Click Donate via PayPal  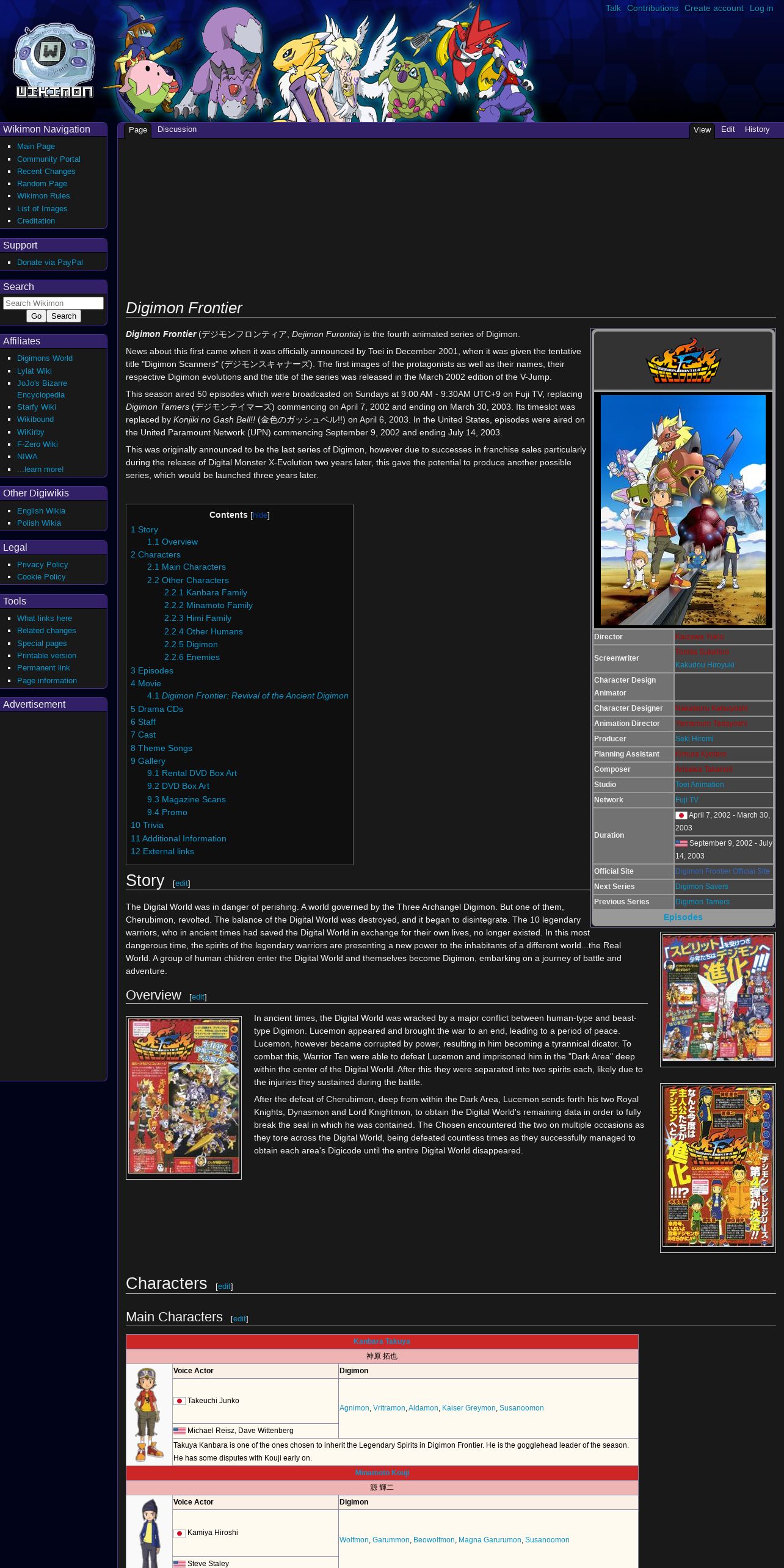[x=50, y=263]
